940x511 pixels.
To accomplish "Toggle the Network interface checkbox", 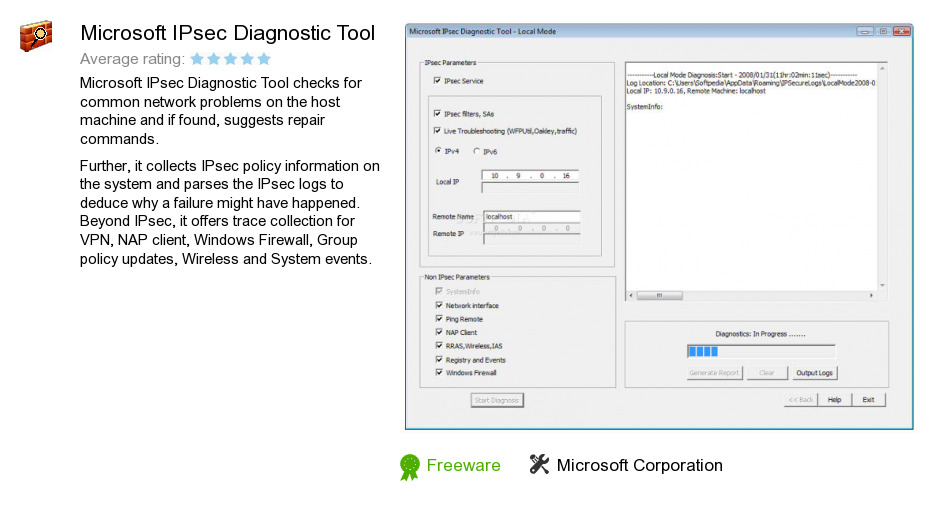I will [x=439, y=305].
